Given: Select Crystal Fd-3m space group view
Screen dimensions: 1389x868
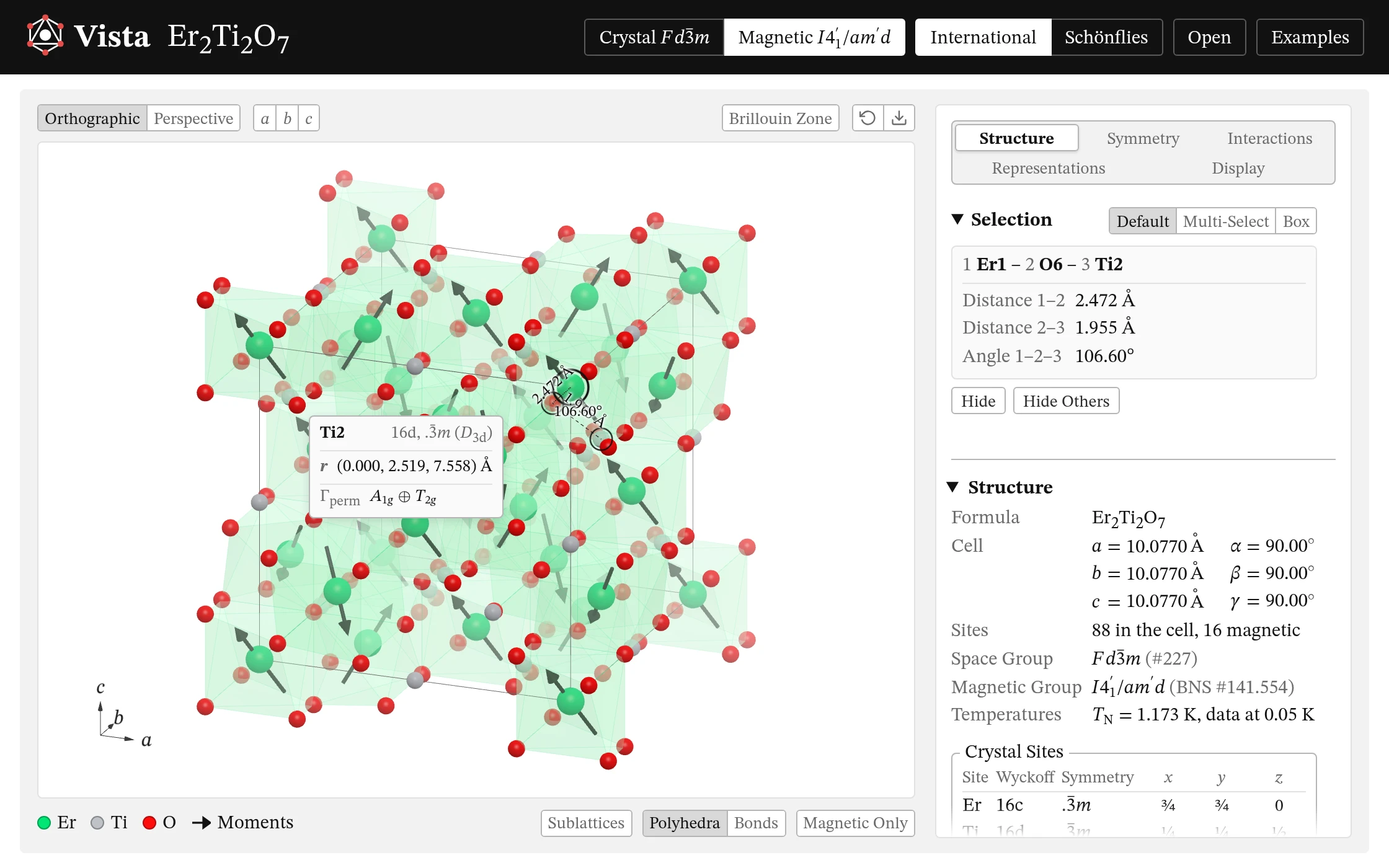Looking at the screenshot, I should pyautogui.click(x=654, y=37).
